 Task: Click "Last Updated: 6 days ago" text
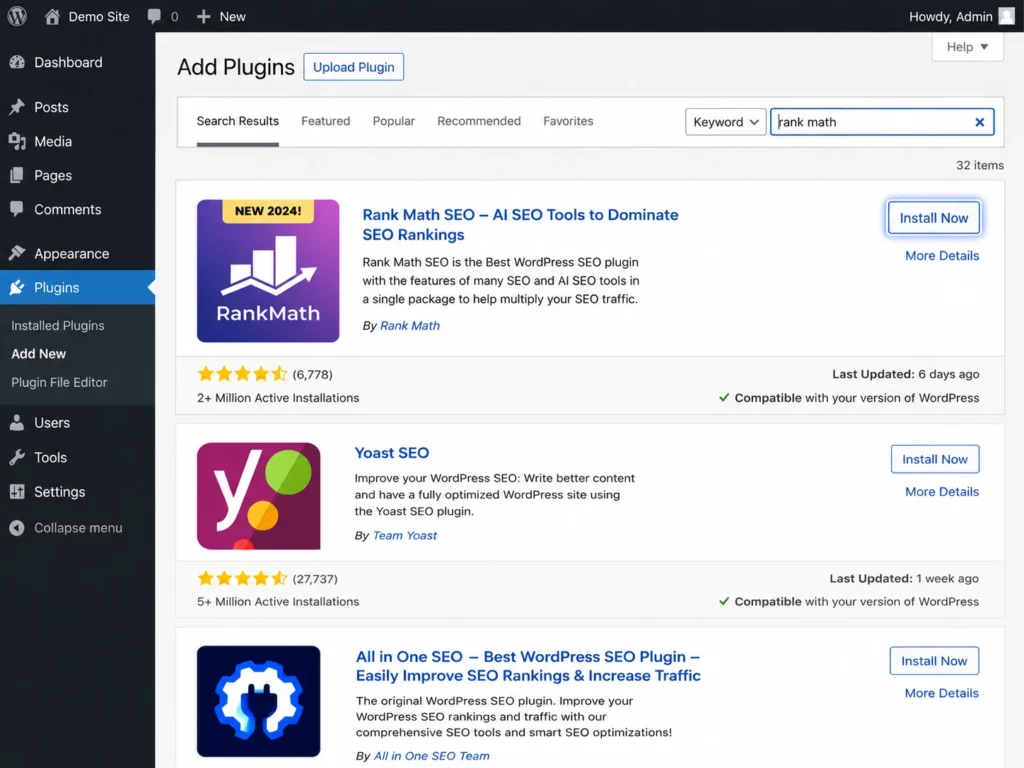(x=905, y=374)
